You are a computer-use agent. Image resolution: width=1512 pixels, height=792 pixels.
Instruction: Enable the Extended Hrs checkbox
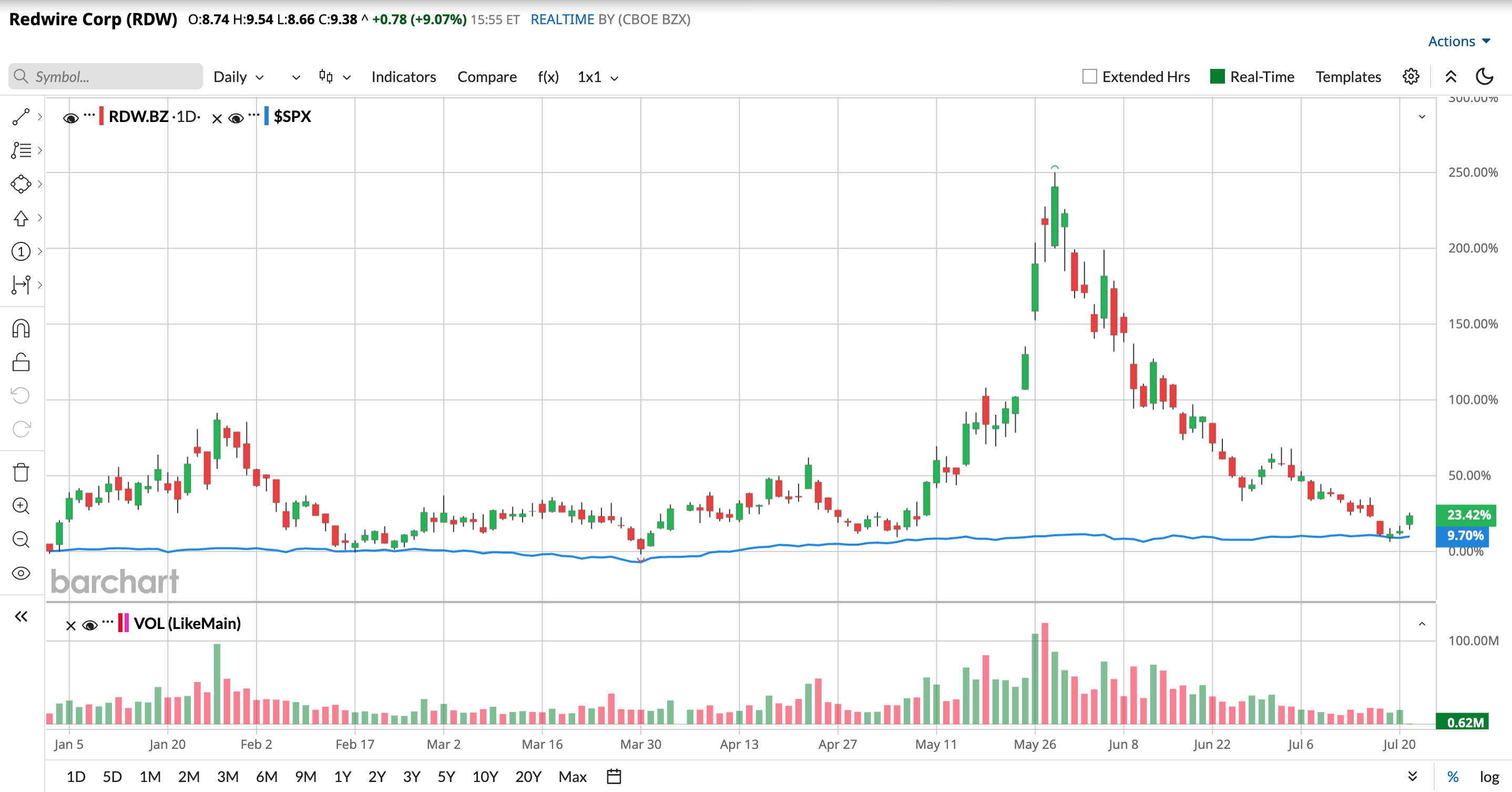[x=1089, y=76]
